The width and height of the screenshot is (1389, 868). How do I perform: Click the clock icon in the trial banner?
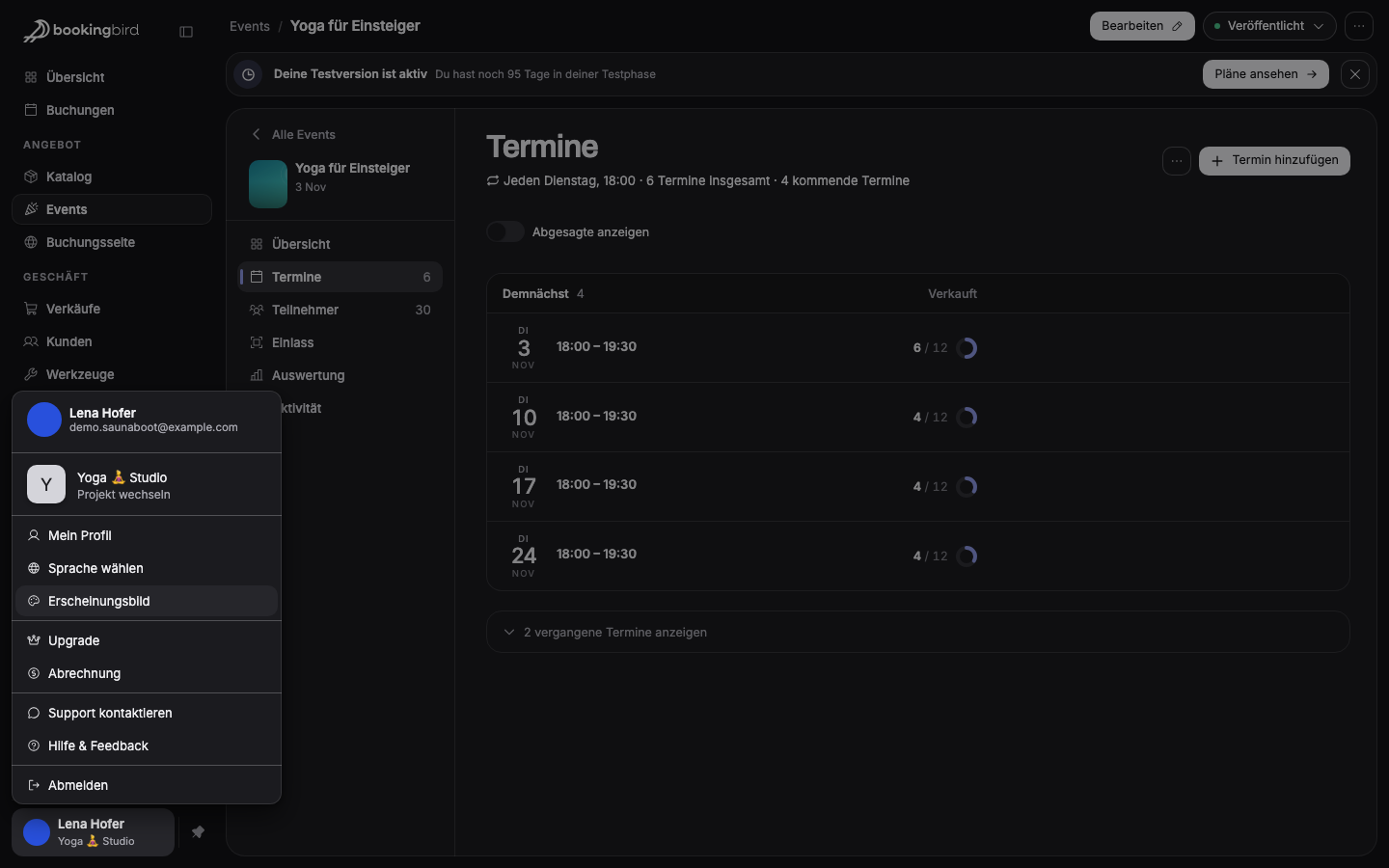click(x=248, y=74)
